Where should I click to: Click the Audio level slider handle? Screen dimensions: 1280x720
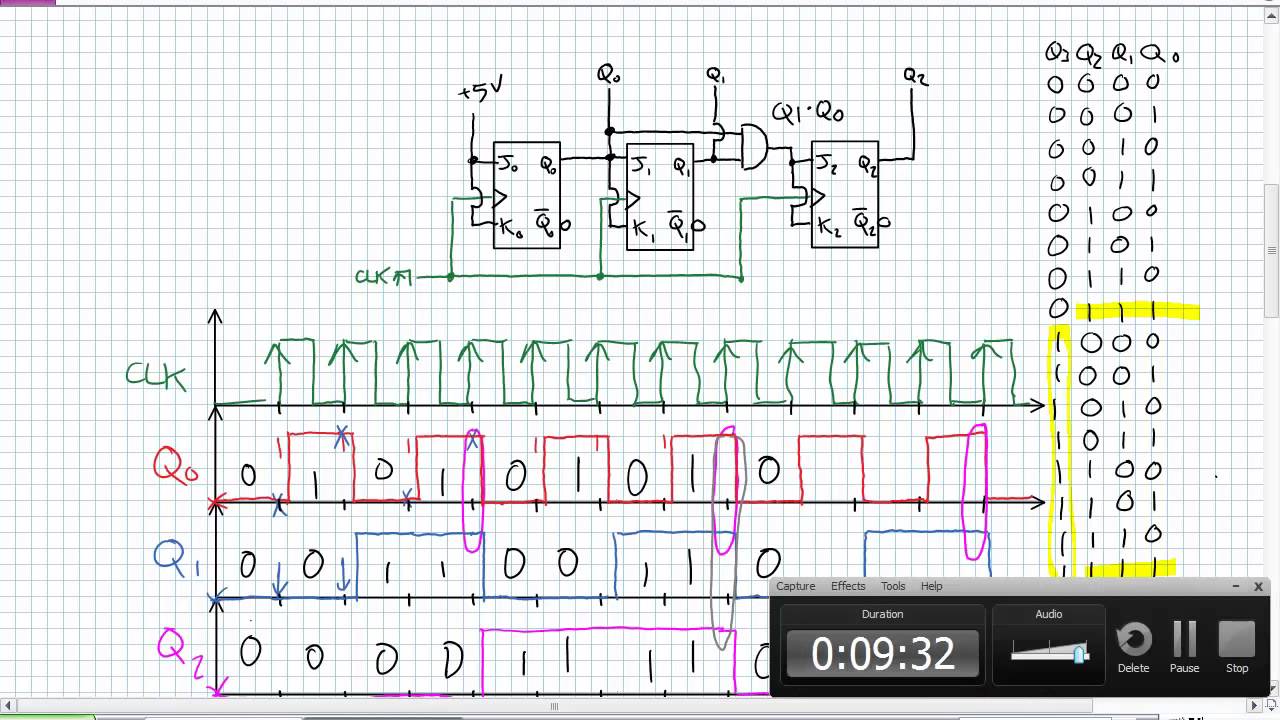[x=1079, y=654]
